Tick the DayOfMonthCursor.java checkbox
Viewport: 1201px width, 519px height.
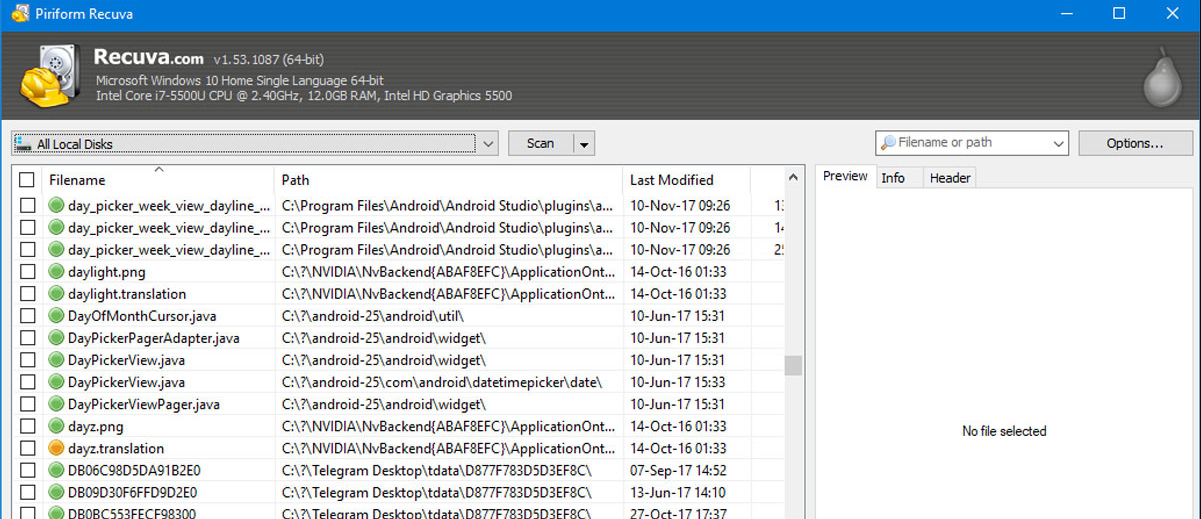coord(27,316)
